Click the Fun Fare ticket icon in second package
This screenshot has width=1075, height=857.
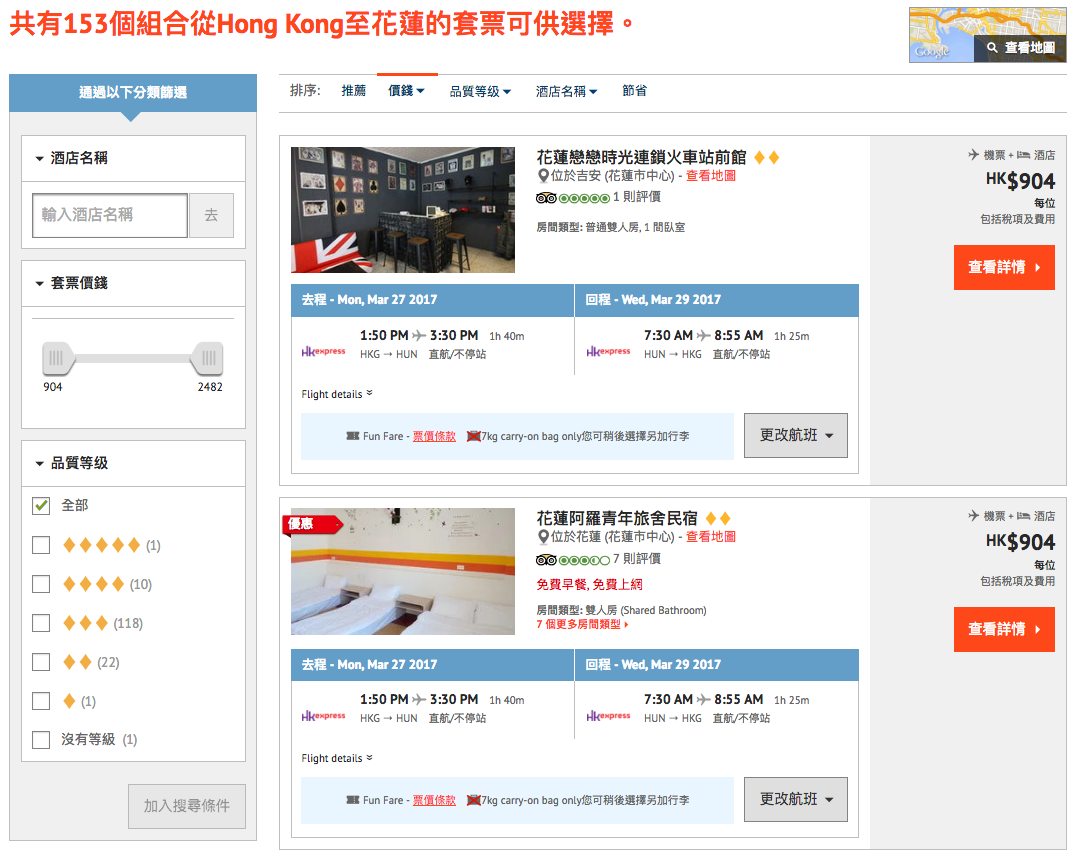pos(353,800)
